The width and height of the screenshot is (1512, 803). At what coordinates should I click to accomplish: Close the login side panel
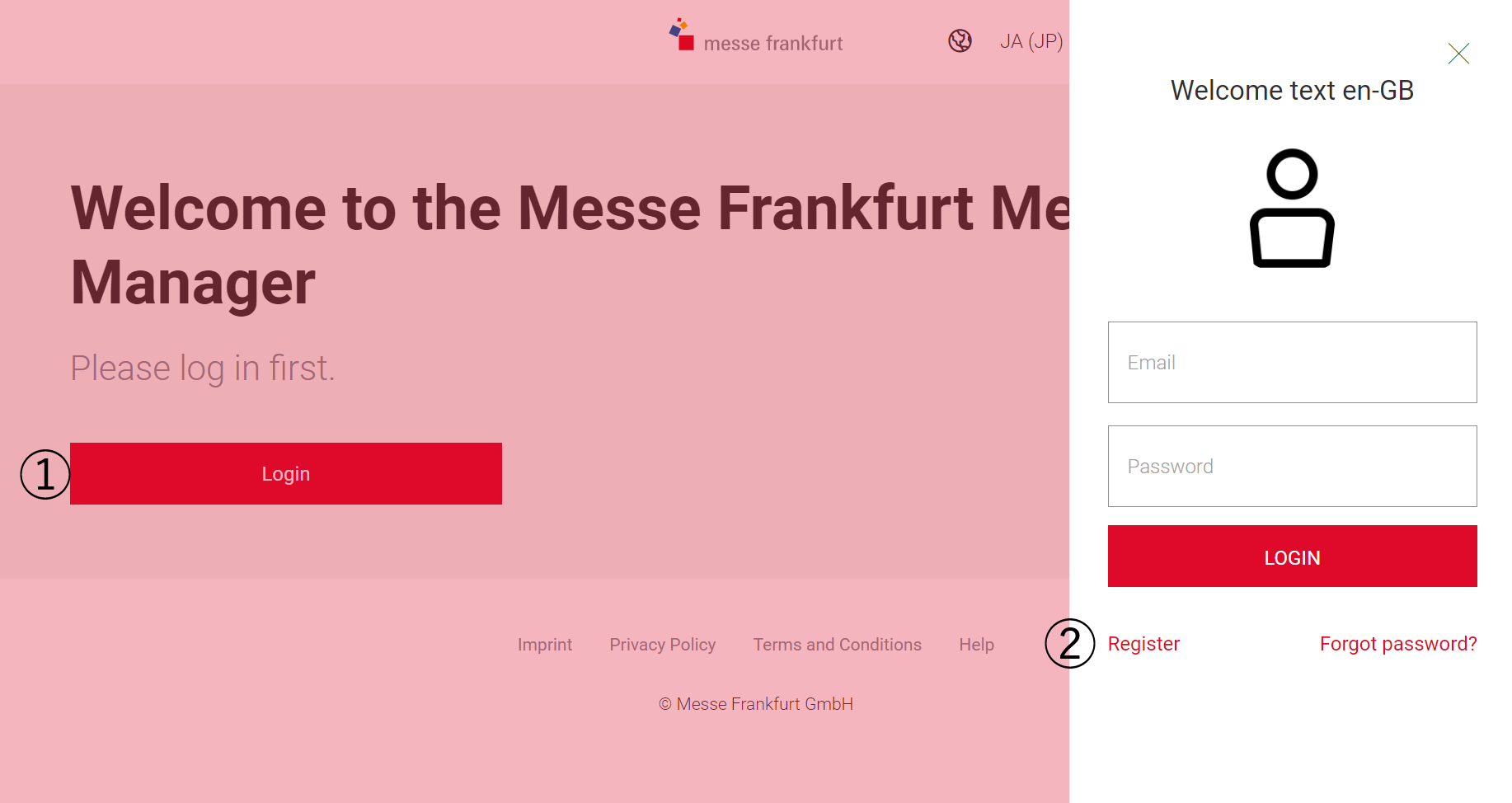coord(1458,54)
